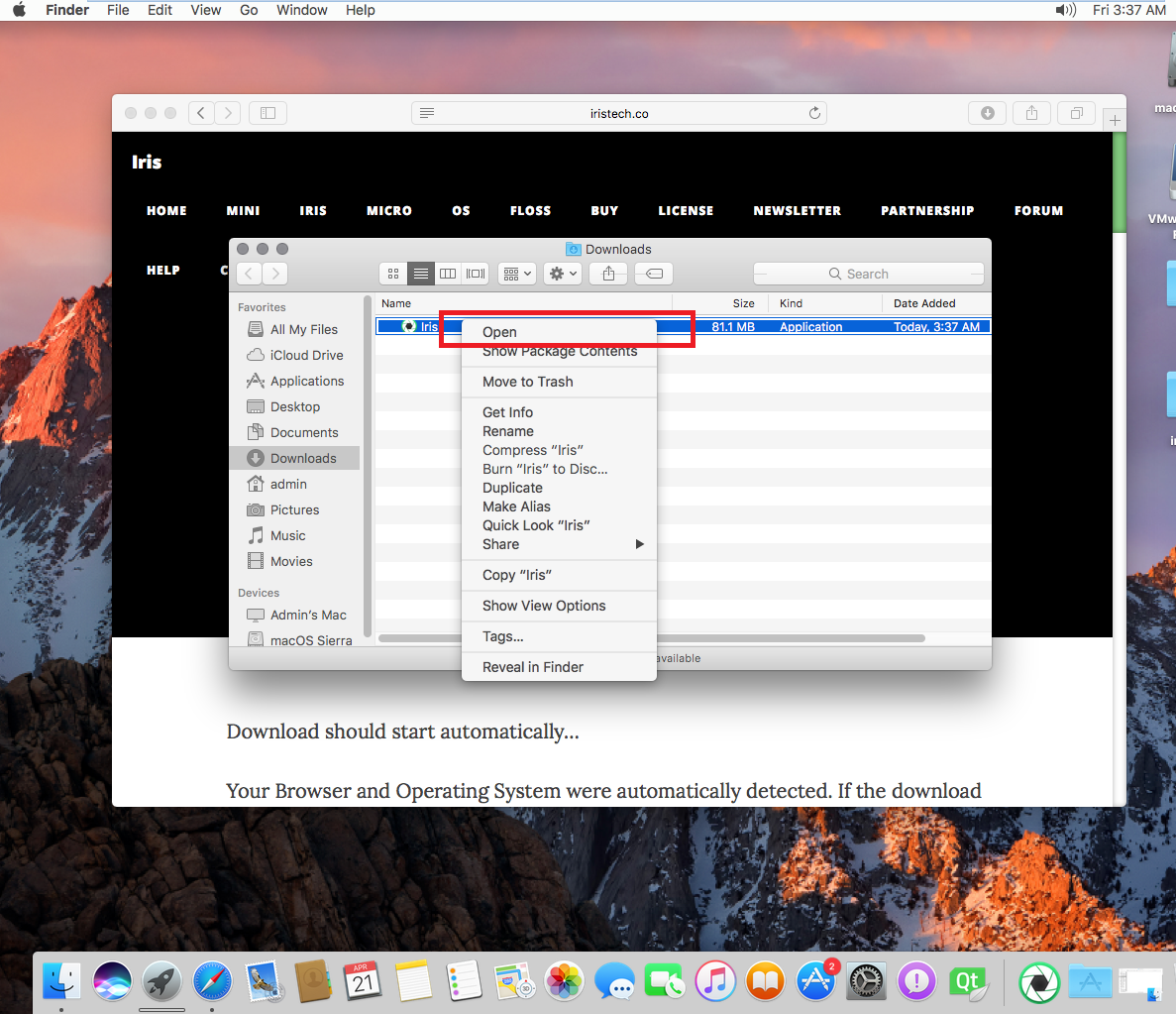The height and width of the screenshot is (1014, 1176).
Task: Go back in Finder Downloads window
Action: (x=249, y=274)
